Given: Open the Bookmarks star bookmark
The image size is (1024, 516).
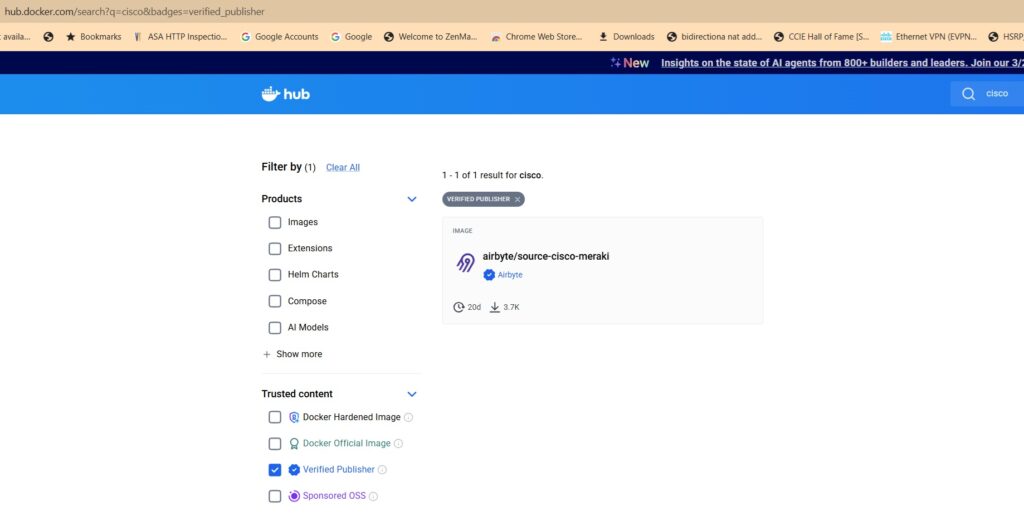Looking at the screenshot, I should [x=93, y=37].
